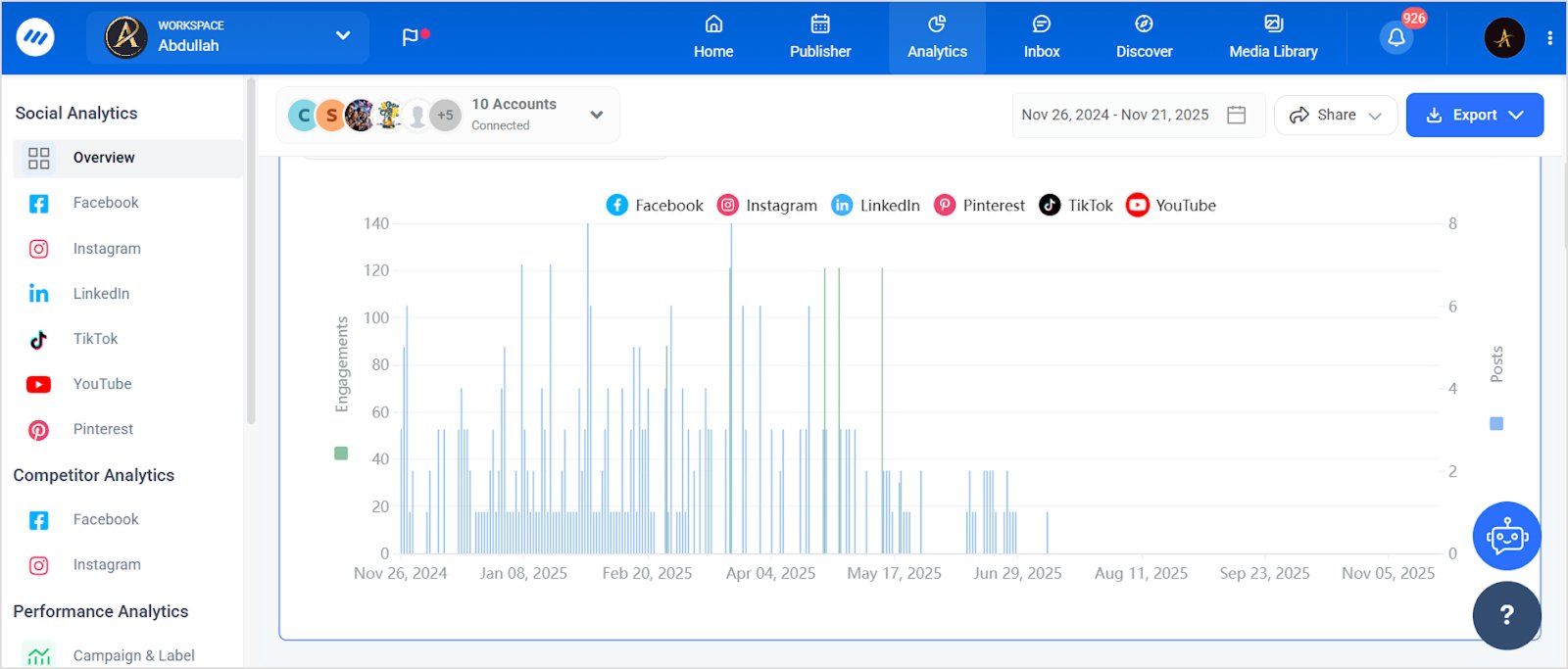Image resolution: width=1568 pixels, height=669 pixels.
Task: Switch to the Discover tab
Action: [1144, 37]
